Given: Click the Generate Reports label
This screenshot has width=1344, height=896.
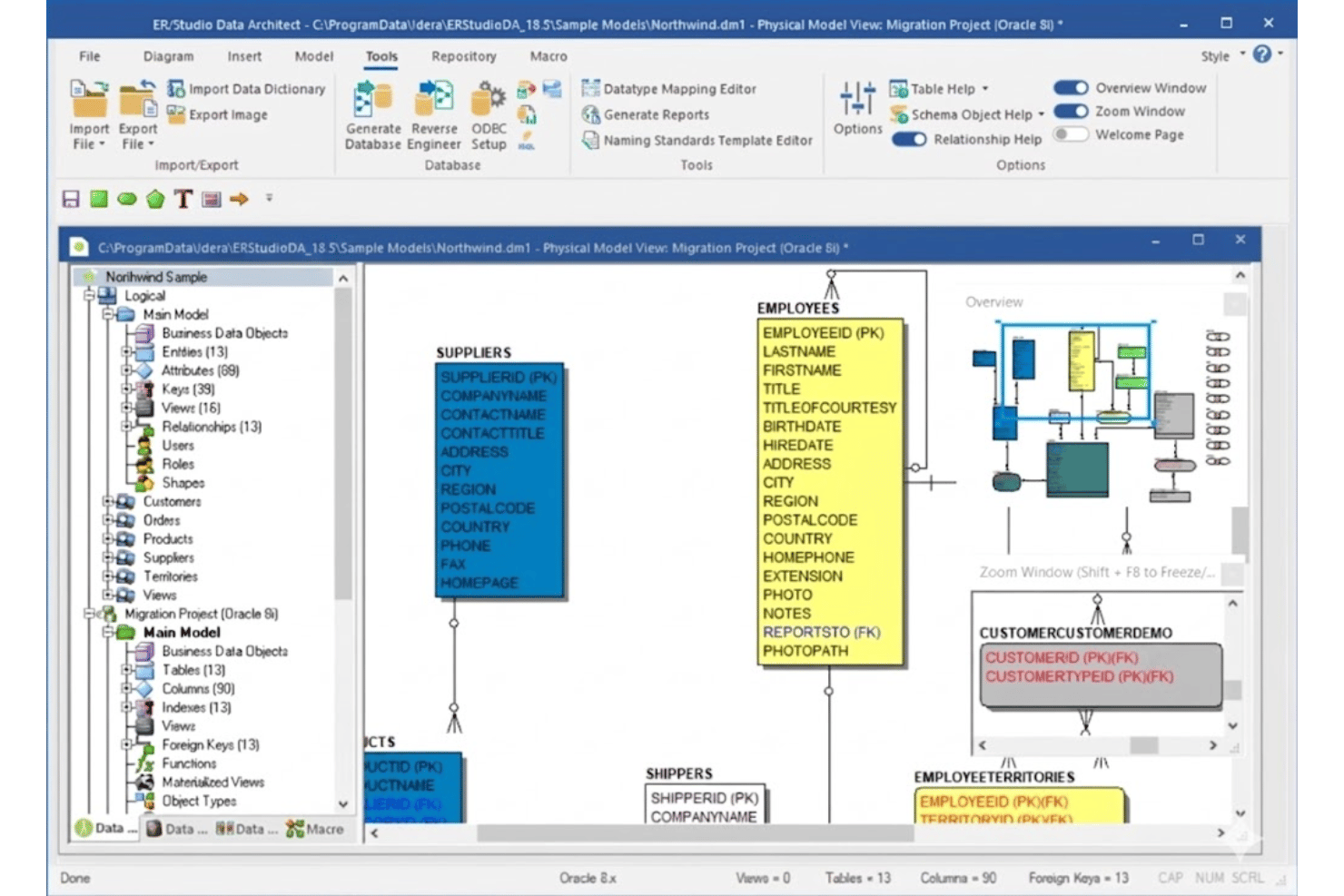Looking at the screenshot, I should [x=657, y=114].
